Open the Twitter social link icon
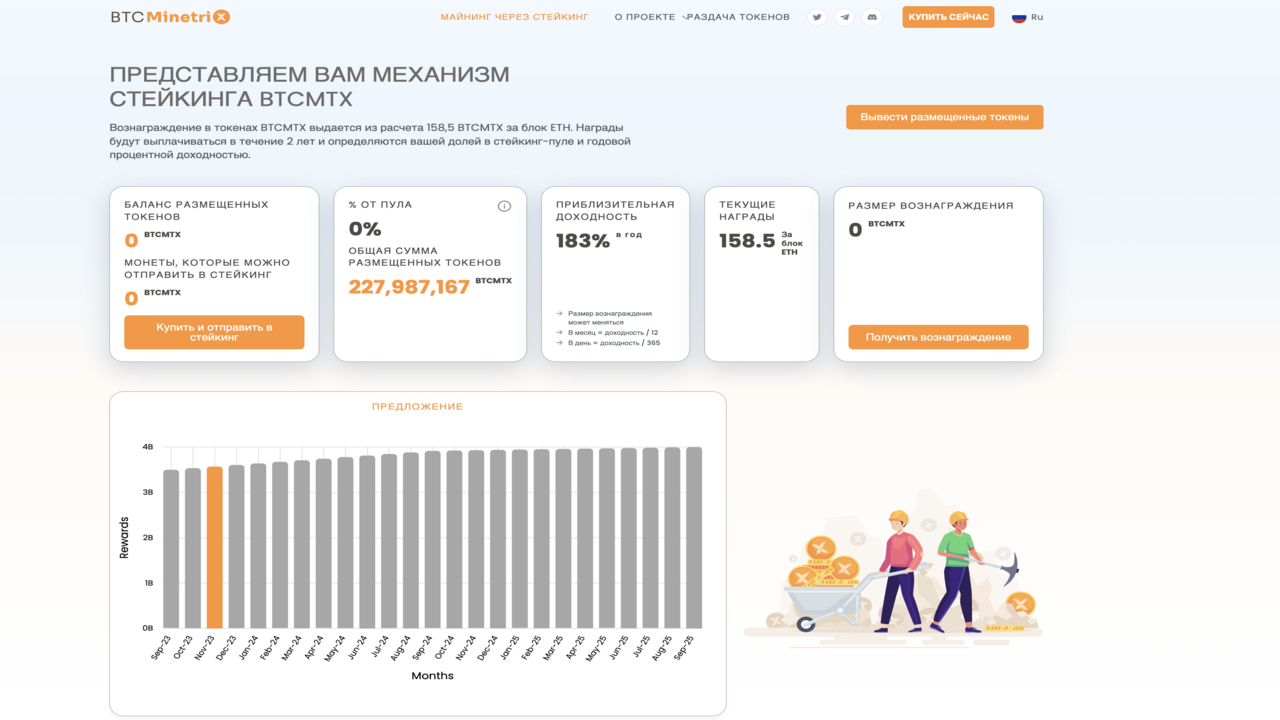 (x=817, y=17)
